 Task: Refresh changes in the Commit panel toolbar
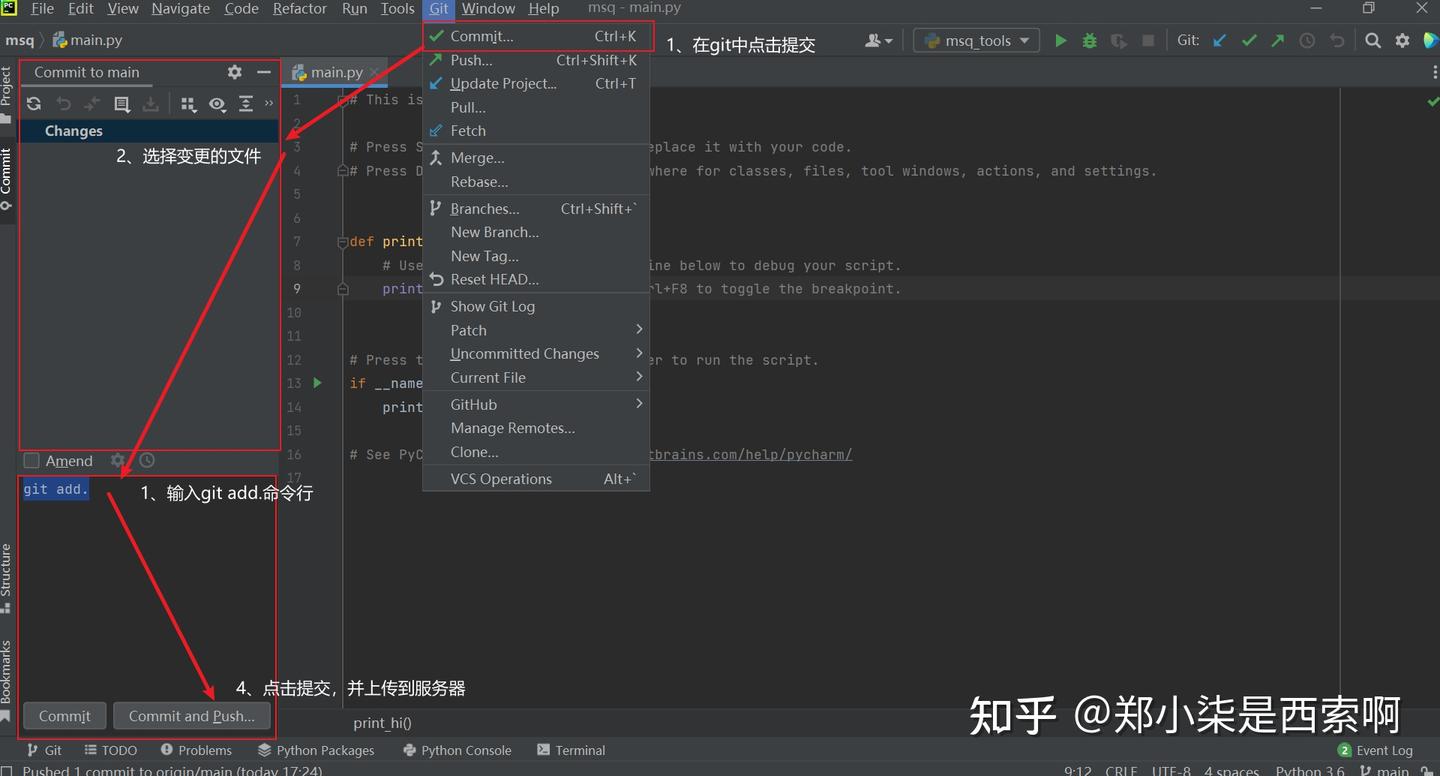tap(34, 103)
